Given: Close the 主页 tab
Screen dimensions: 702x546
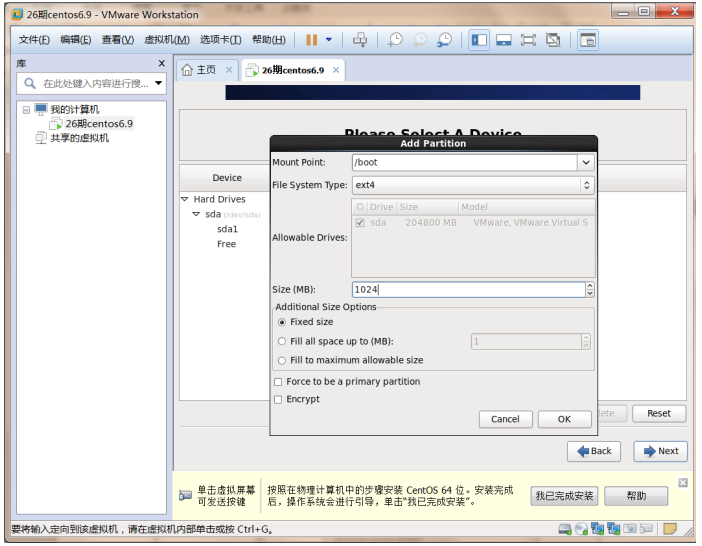Looking at the screenshot, I should point(229,70).
